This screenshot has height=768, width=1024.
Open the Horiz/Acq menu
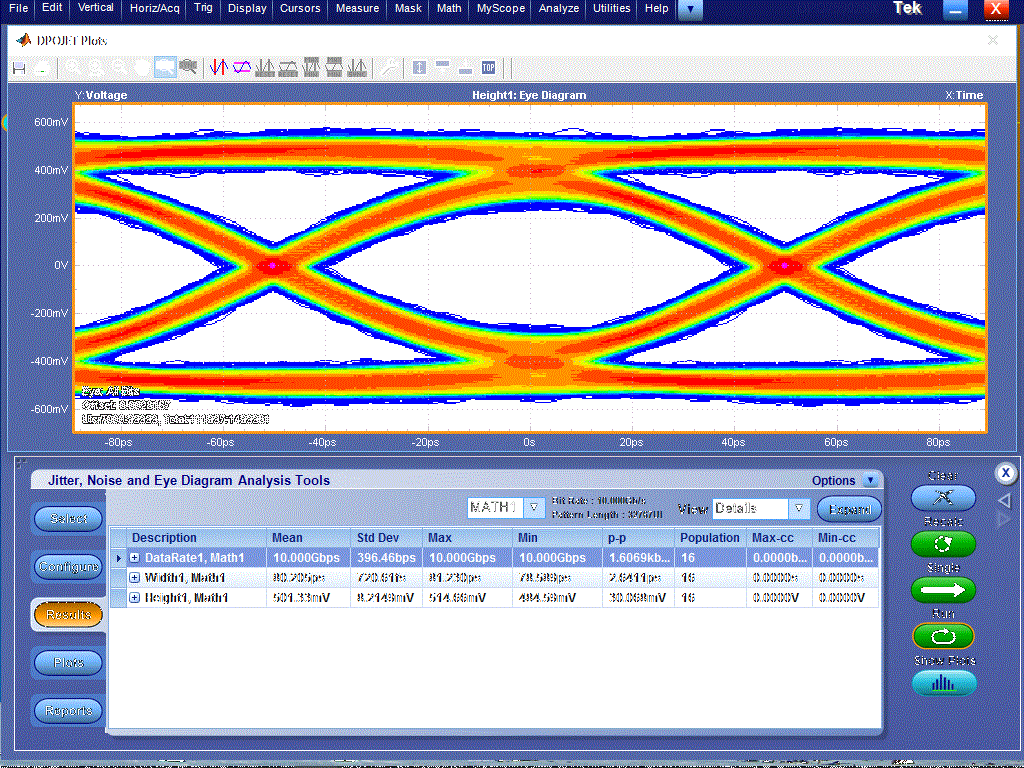[155, 8]
